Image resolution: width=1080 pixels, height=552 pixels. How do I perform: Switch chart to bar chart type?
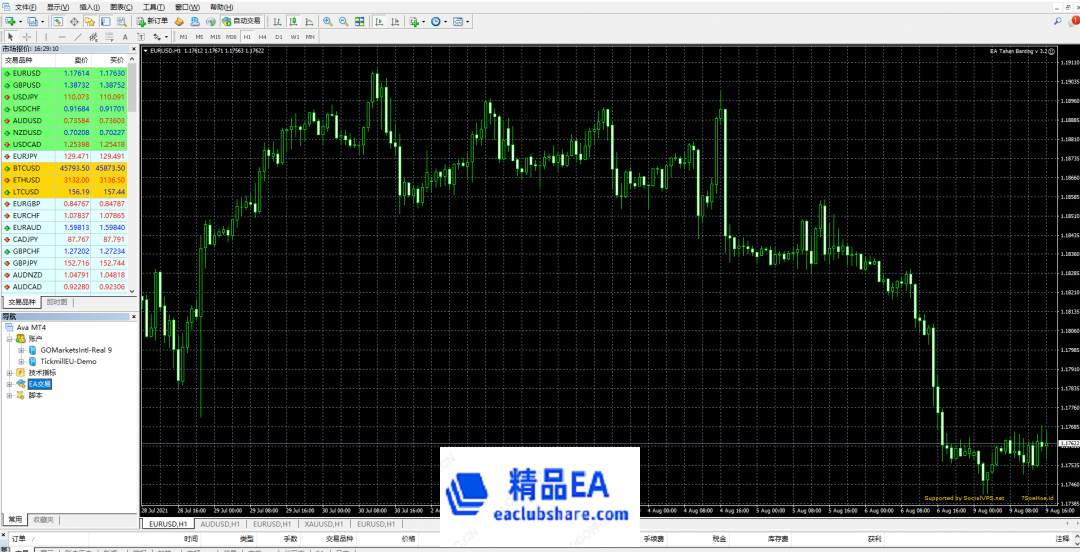point(277,21)
